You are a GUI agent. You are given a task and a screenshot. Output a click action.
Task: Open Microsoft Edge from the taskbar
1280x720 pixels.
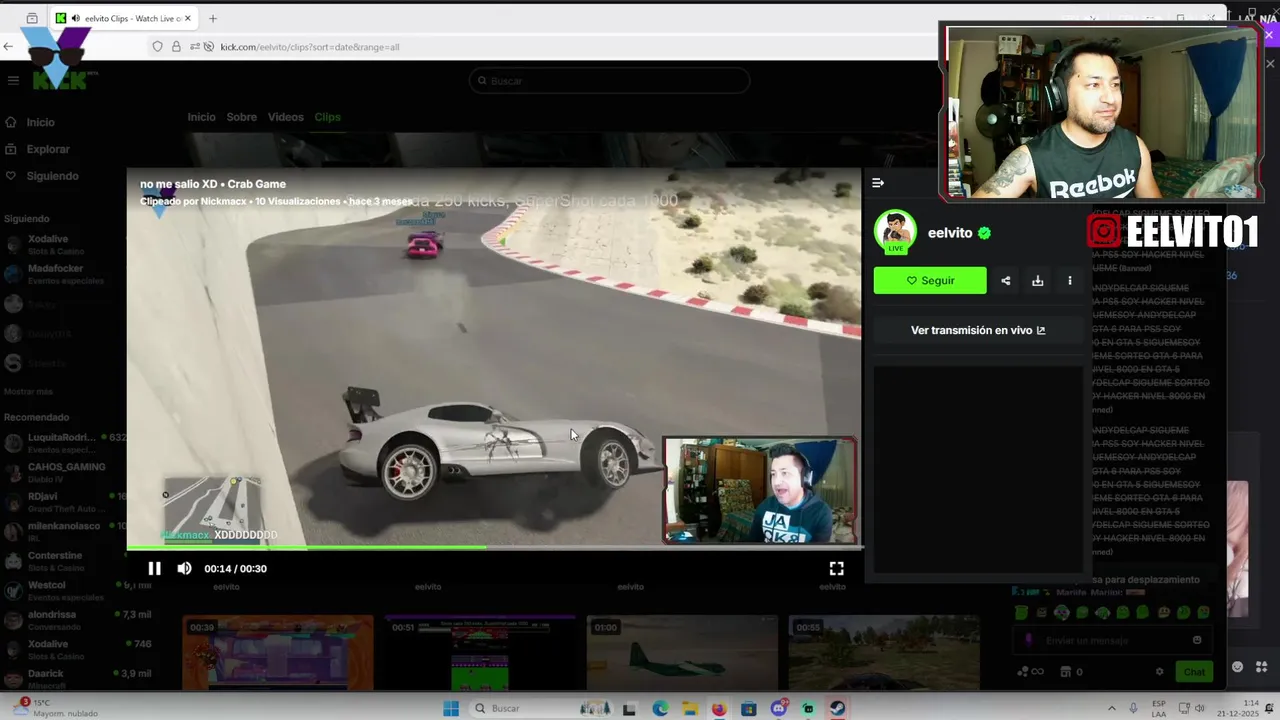(660, 709)
